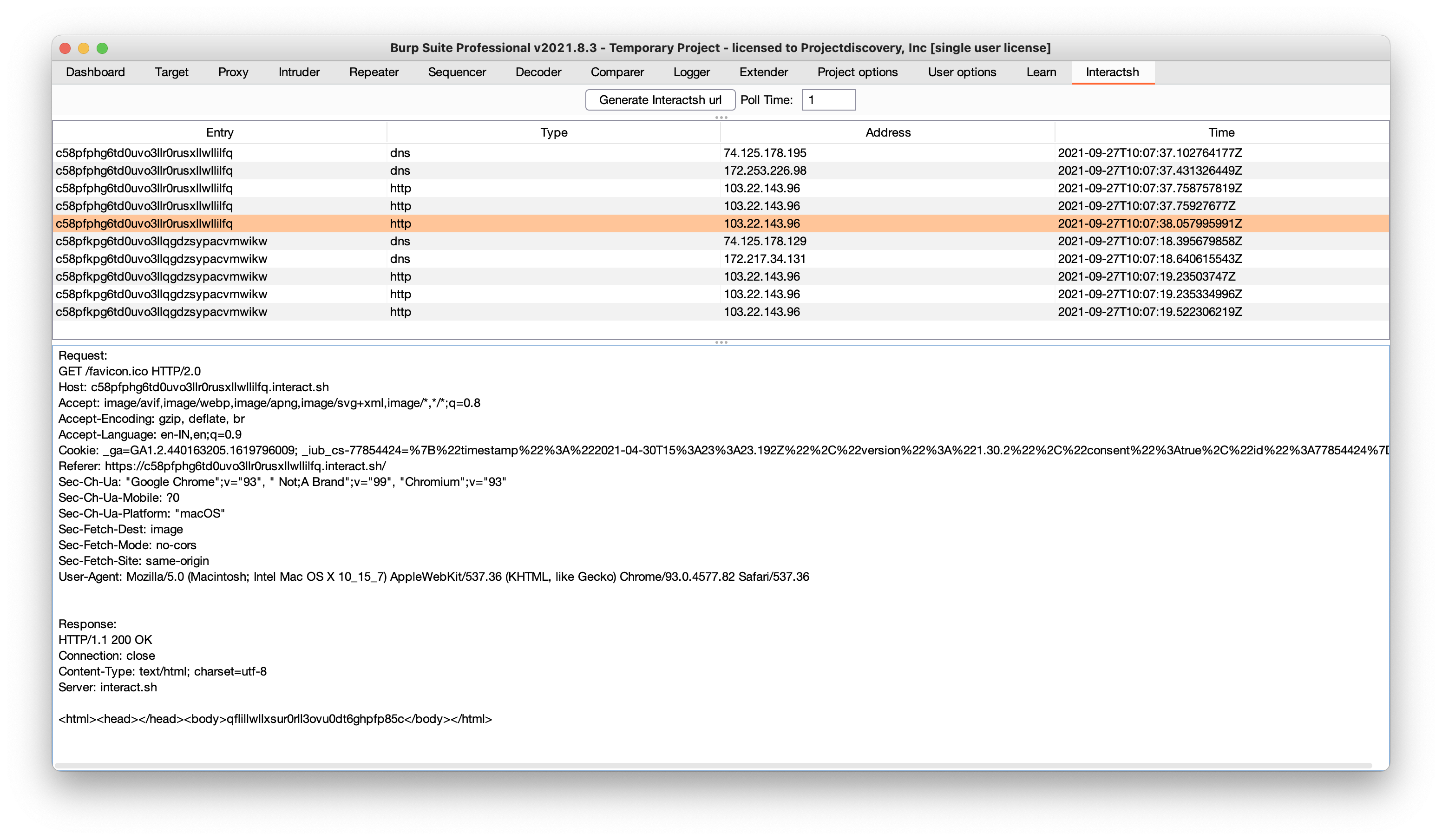Select the Interactsh tab
The height and width of the screenshot is (840, 1442).
click(1113, 72)
